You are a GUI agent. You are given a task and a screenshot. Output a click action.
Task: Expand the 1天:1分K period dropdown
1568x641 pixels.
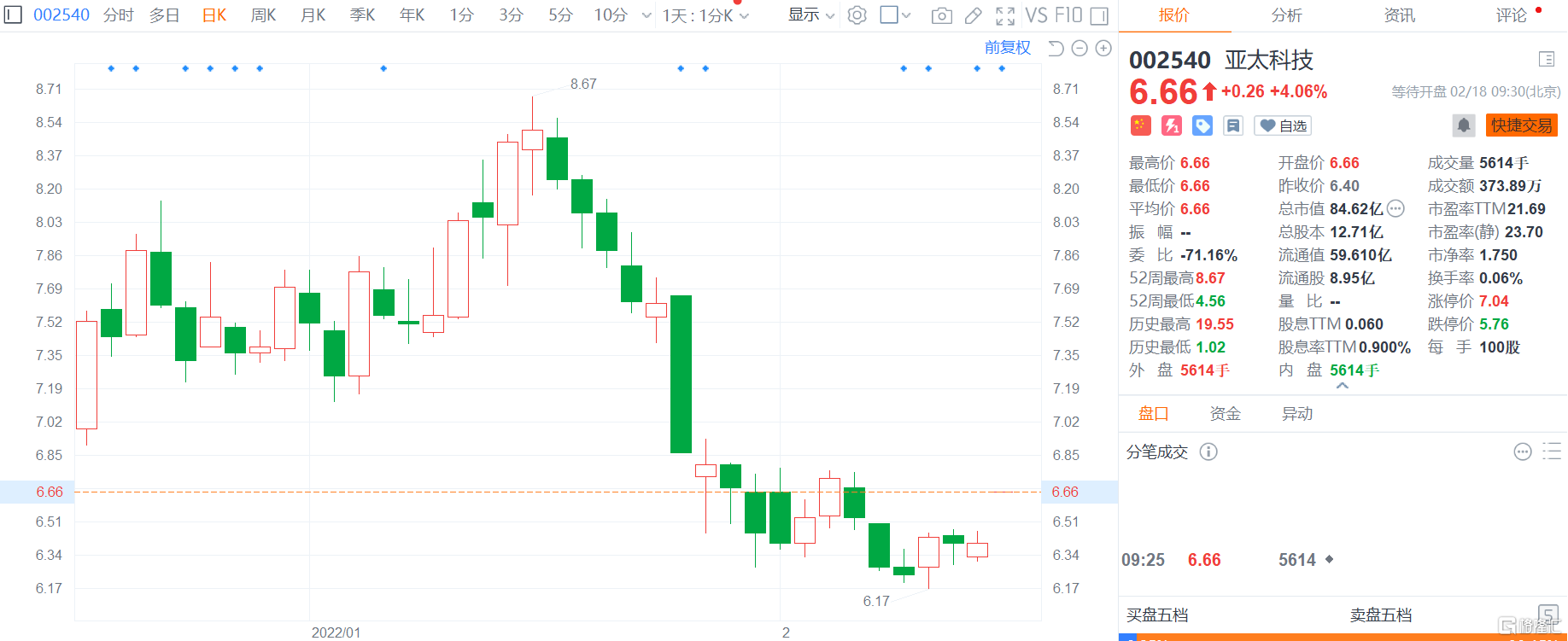[705, 15]
